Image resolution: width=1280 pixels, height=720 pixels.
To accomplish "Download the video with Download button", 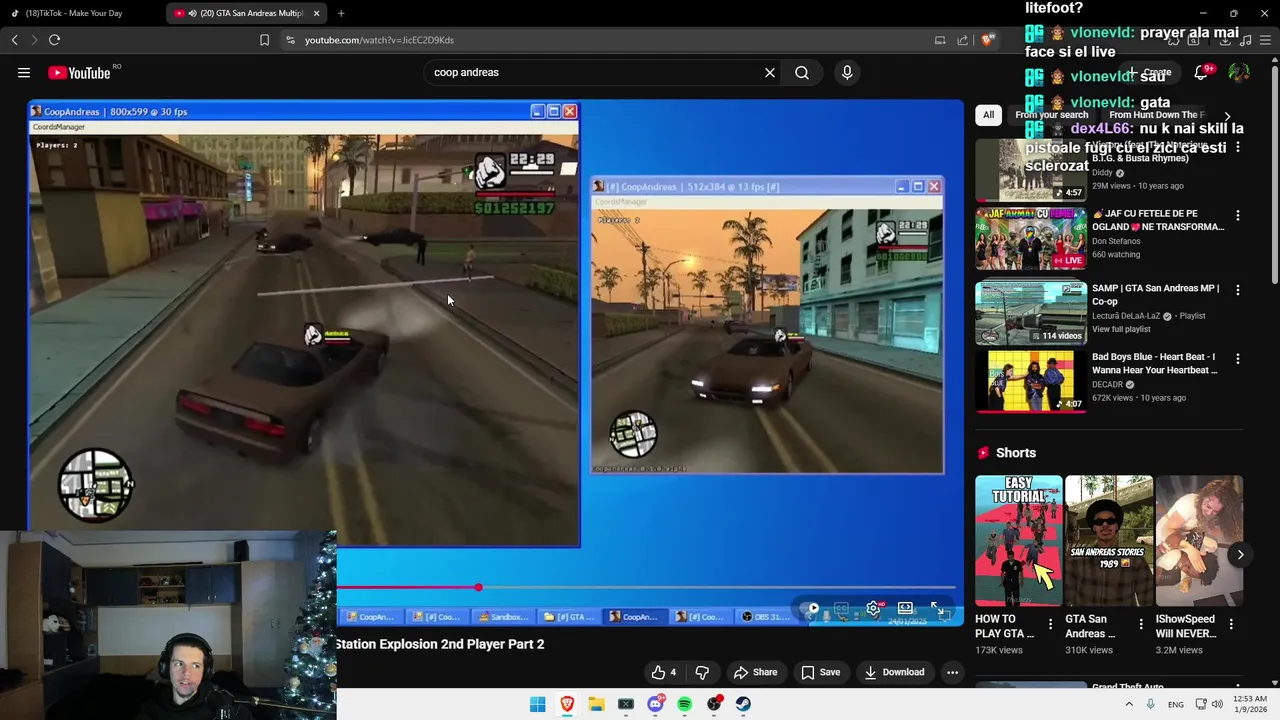I will click(x=894, y=672).
